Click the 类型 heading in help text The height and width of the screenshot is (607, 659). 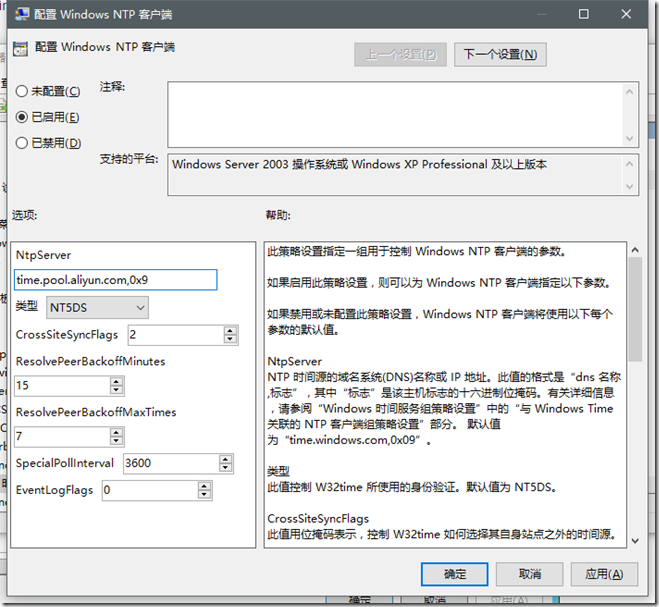click(x=279, y=472)
